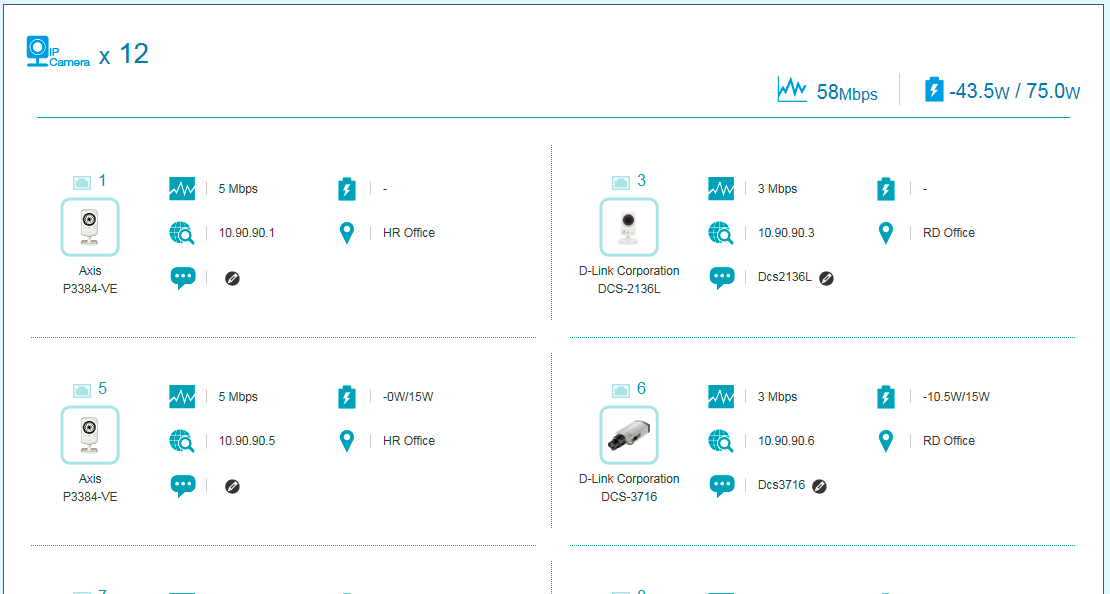Click the HR Office location of camera 1

click(408, 233)
